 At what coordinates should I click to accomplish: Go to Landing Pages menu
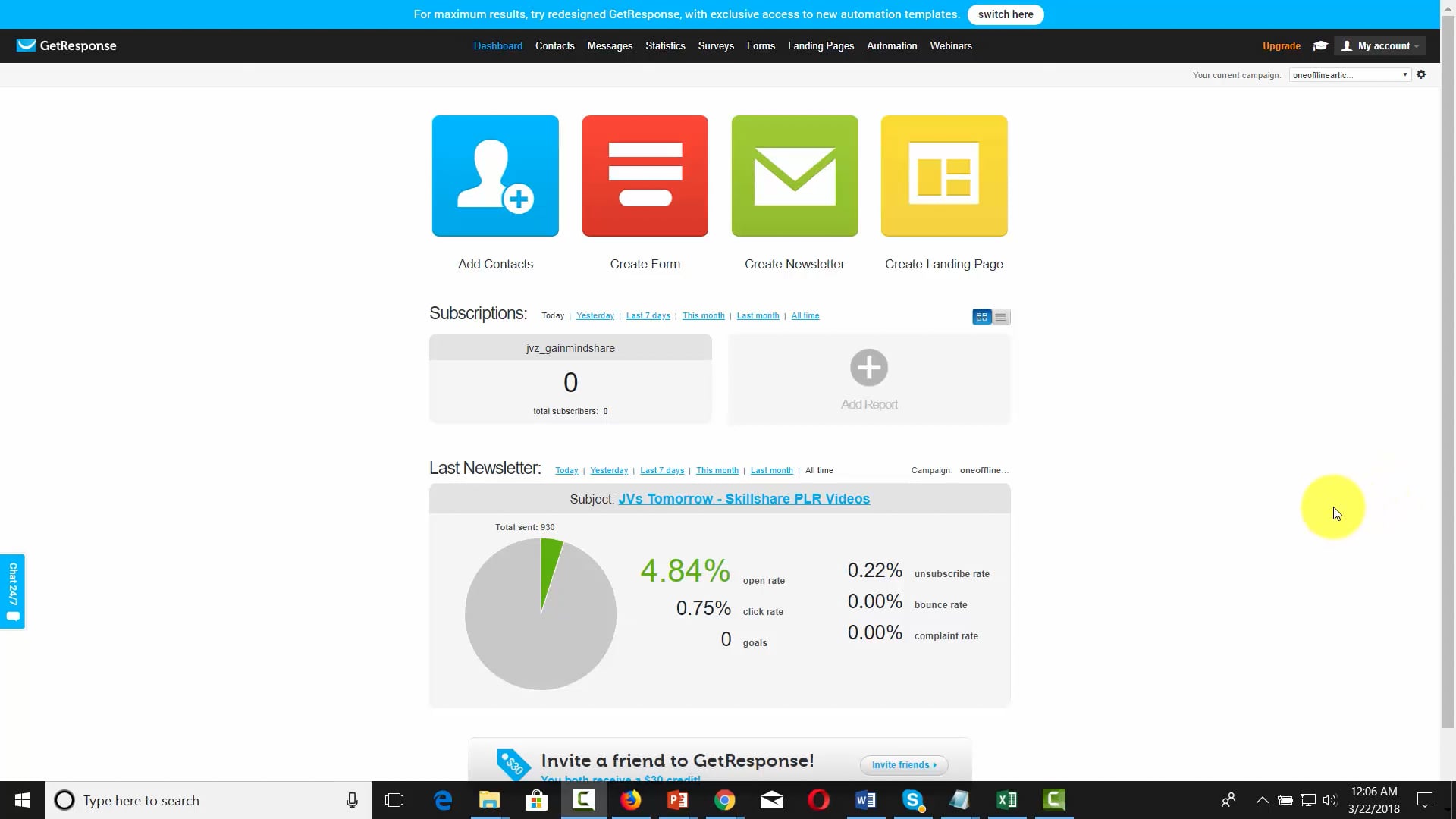tap(821, 46)
